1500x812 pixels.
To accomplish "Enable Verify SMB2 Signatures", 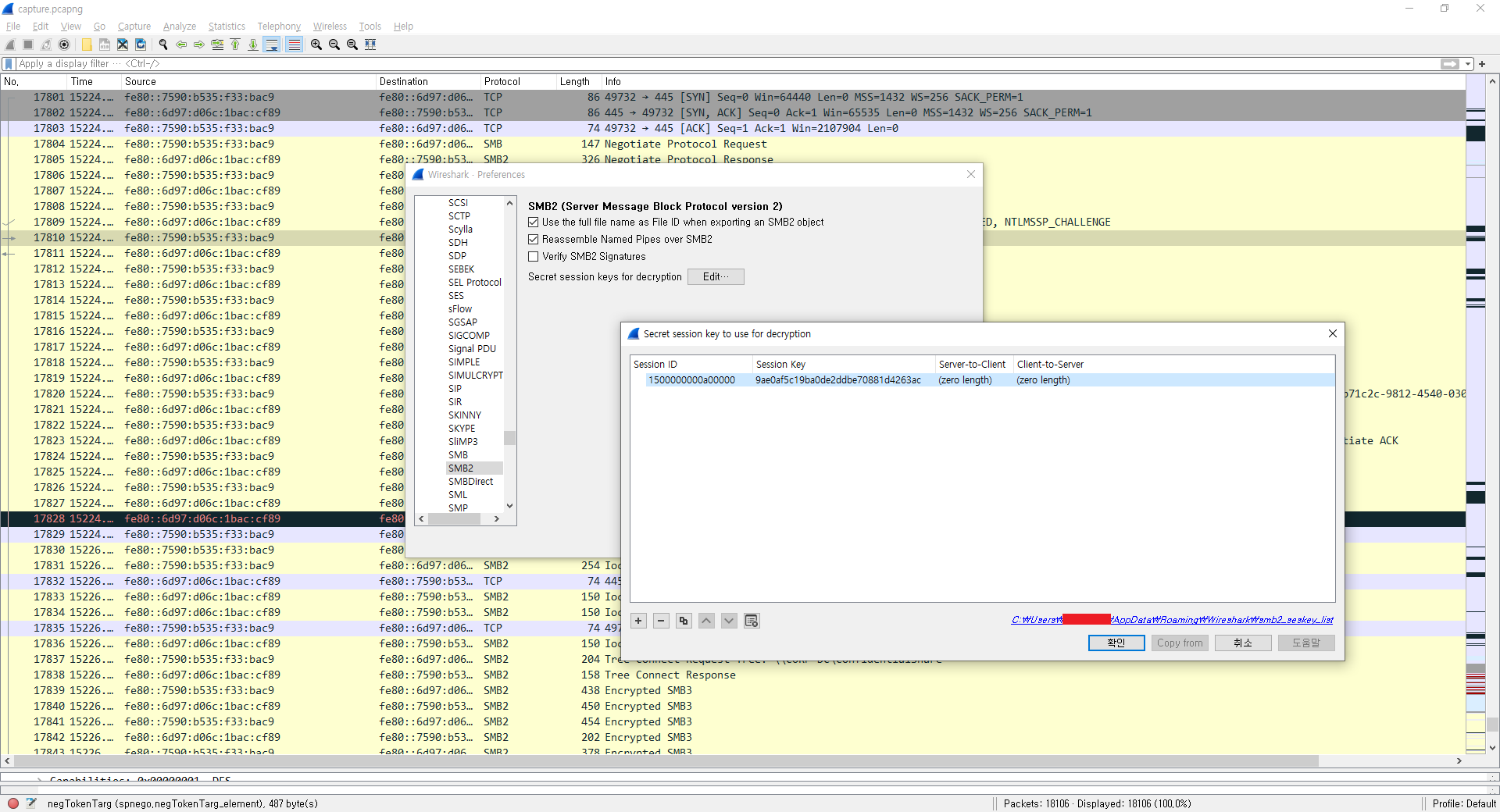I will 534,257.
